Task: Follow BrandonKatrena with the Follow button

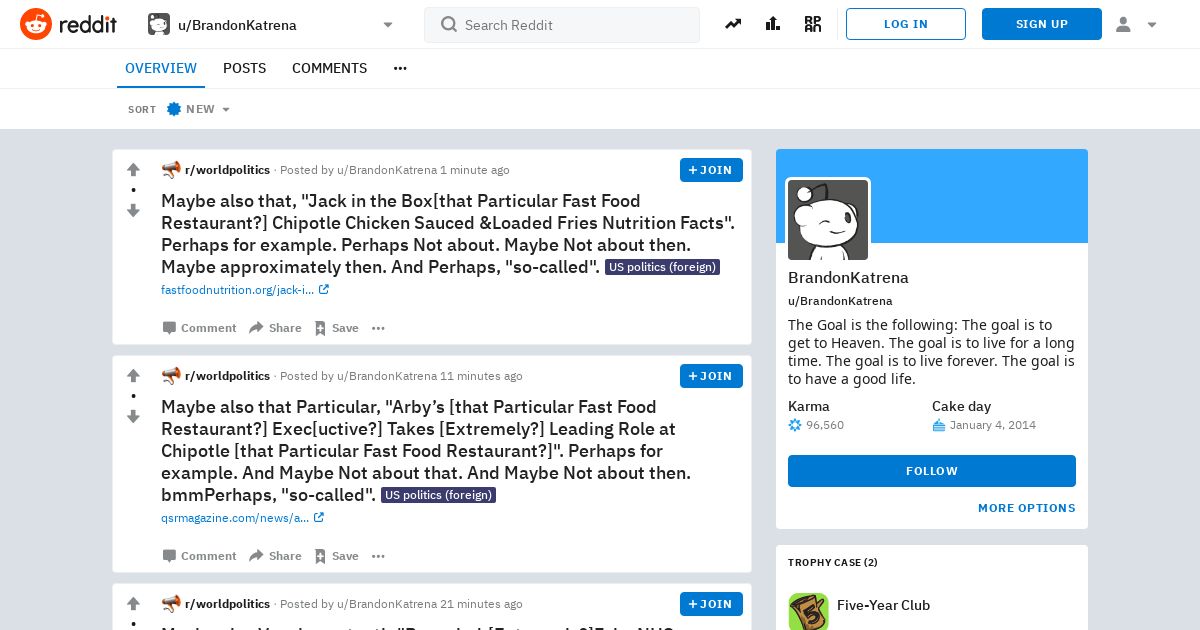Action: pyautogui.click(x=932, y=471)
